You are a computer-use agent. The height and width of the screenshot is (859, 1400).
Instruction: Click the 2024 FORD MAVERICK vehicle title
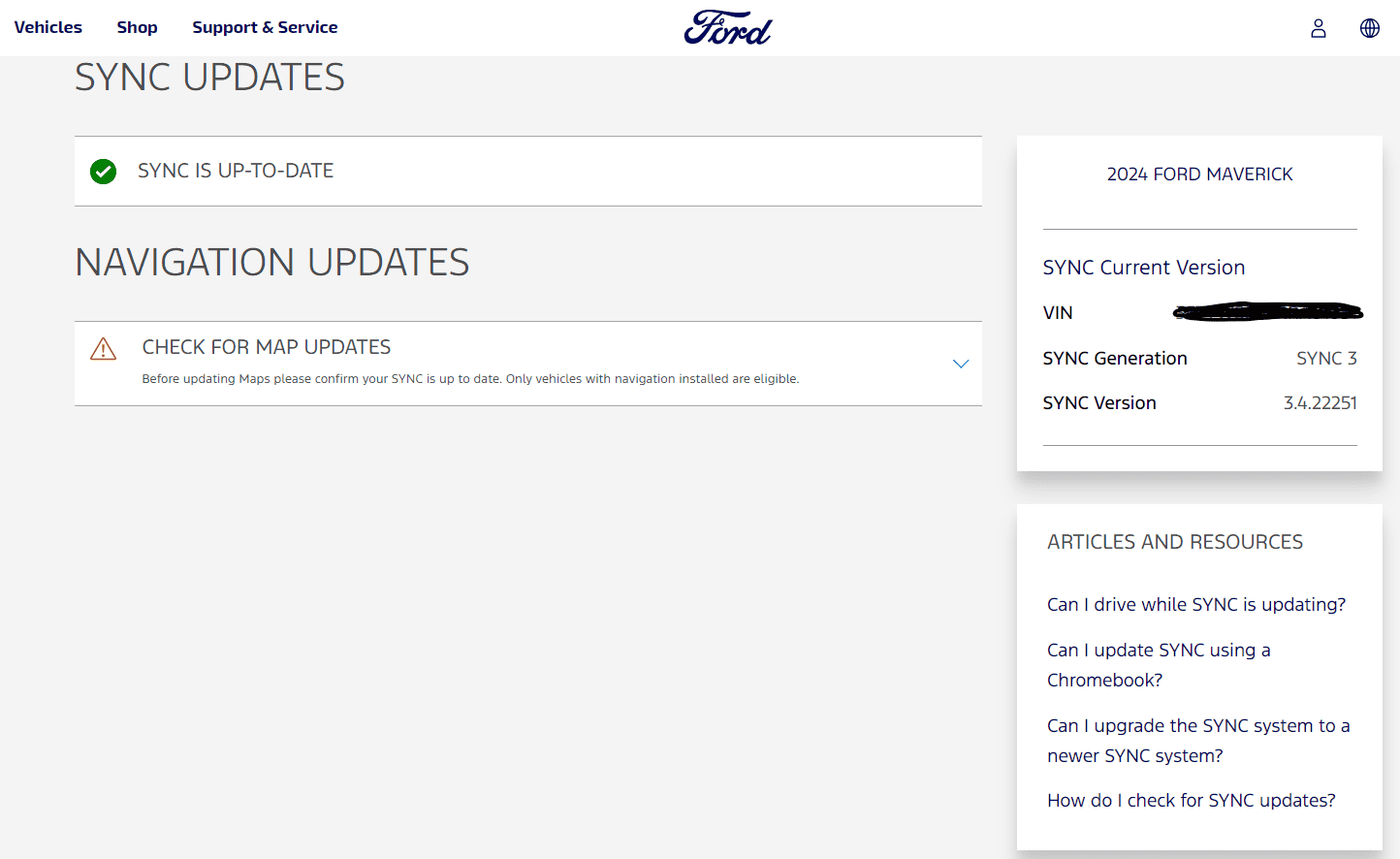coord(1200,175)
